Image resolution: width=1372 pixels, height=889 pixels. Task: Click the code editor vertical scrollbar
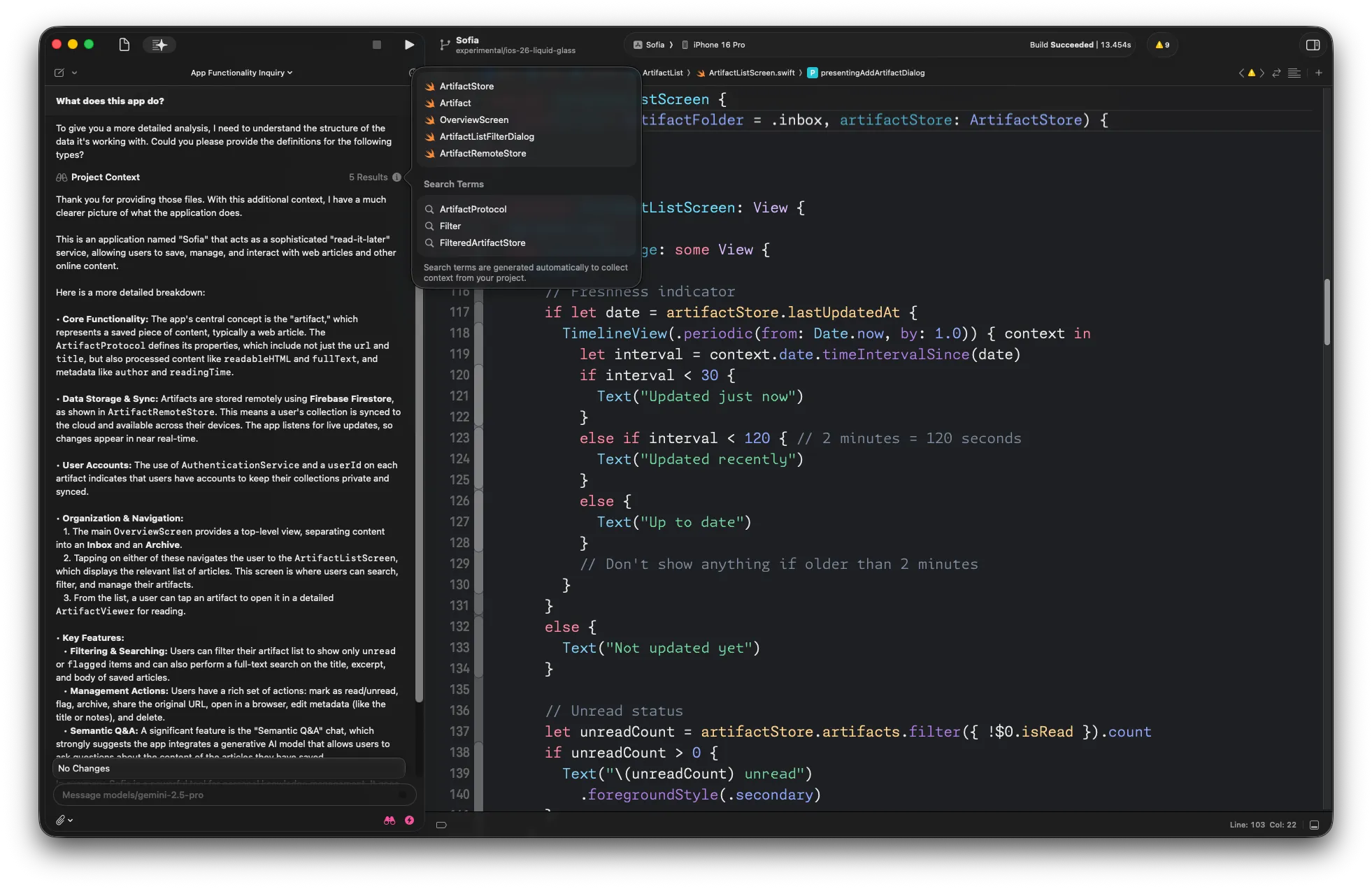[1327, 312]
